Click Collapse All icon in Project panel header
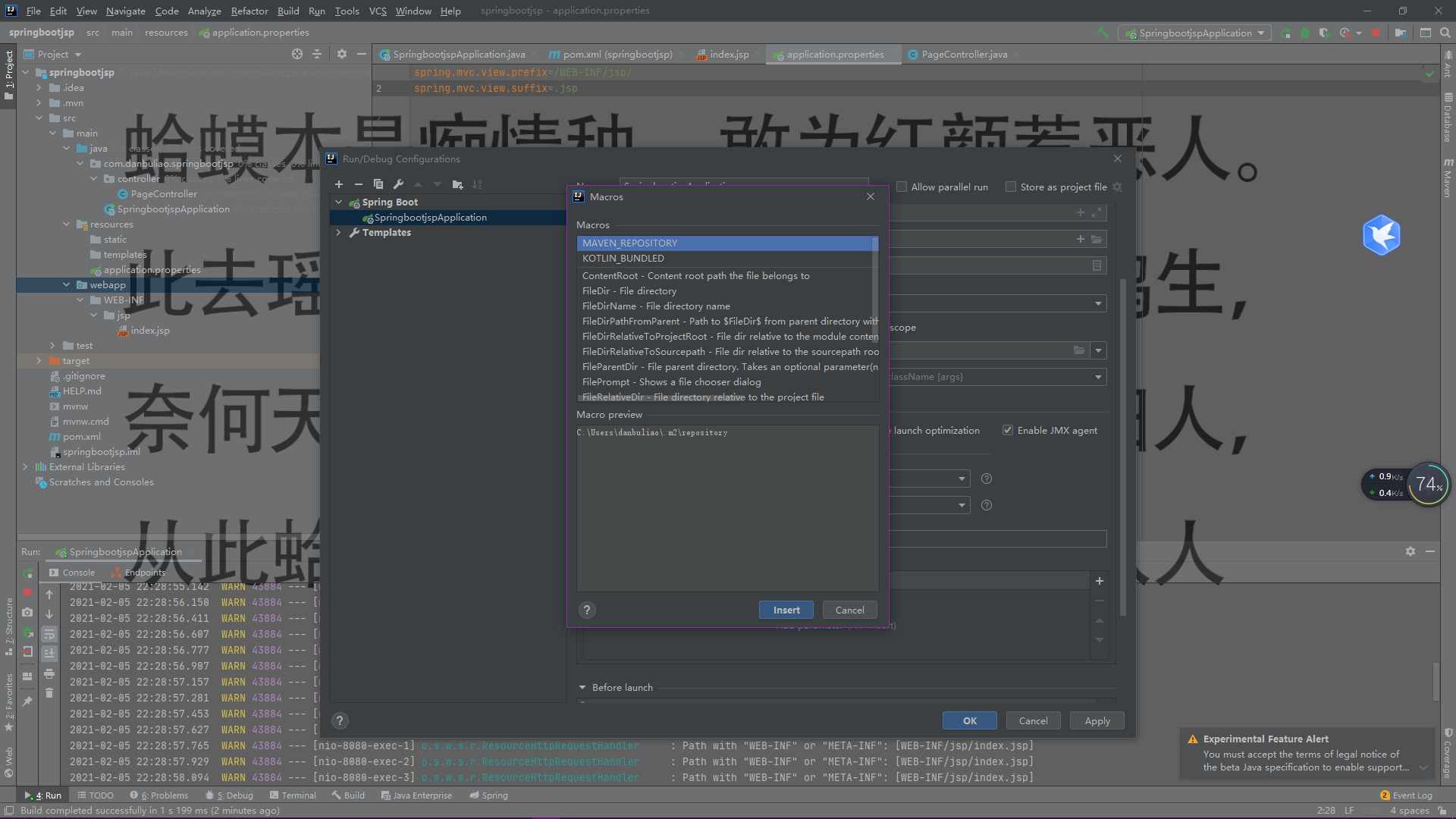Viewport: 1456px width, 819px height. 317,54
